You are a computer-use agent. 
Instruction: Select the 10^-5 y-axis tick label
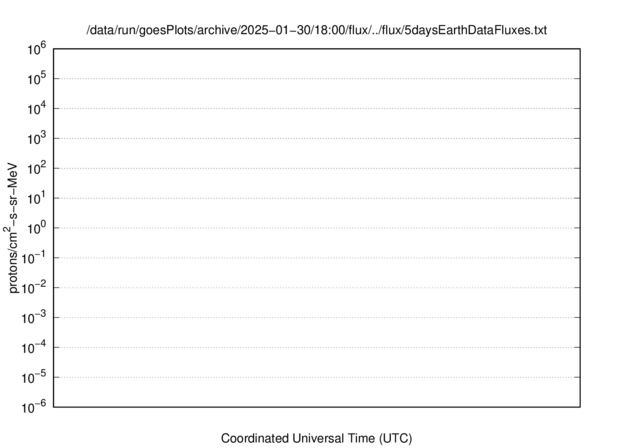pyautogui.click(x=34, y=377)
